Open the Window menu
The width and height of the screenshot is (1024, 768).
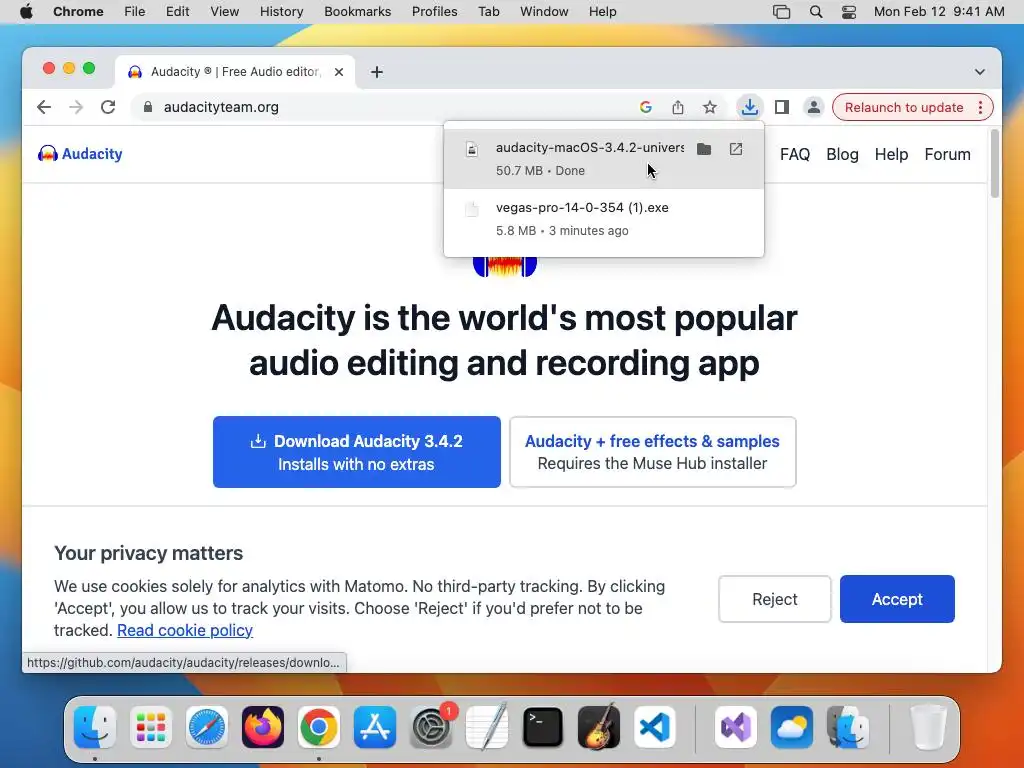(544, 12)
